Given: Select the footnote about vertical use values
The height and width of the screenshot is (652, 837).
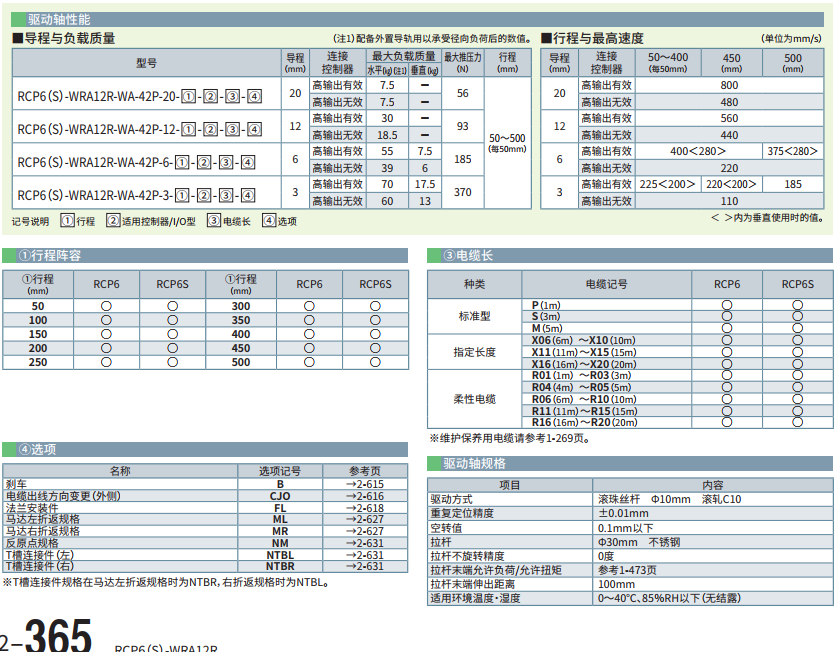Looking at the screenshot, I should (x=768, y=218).
